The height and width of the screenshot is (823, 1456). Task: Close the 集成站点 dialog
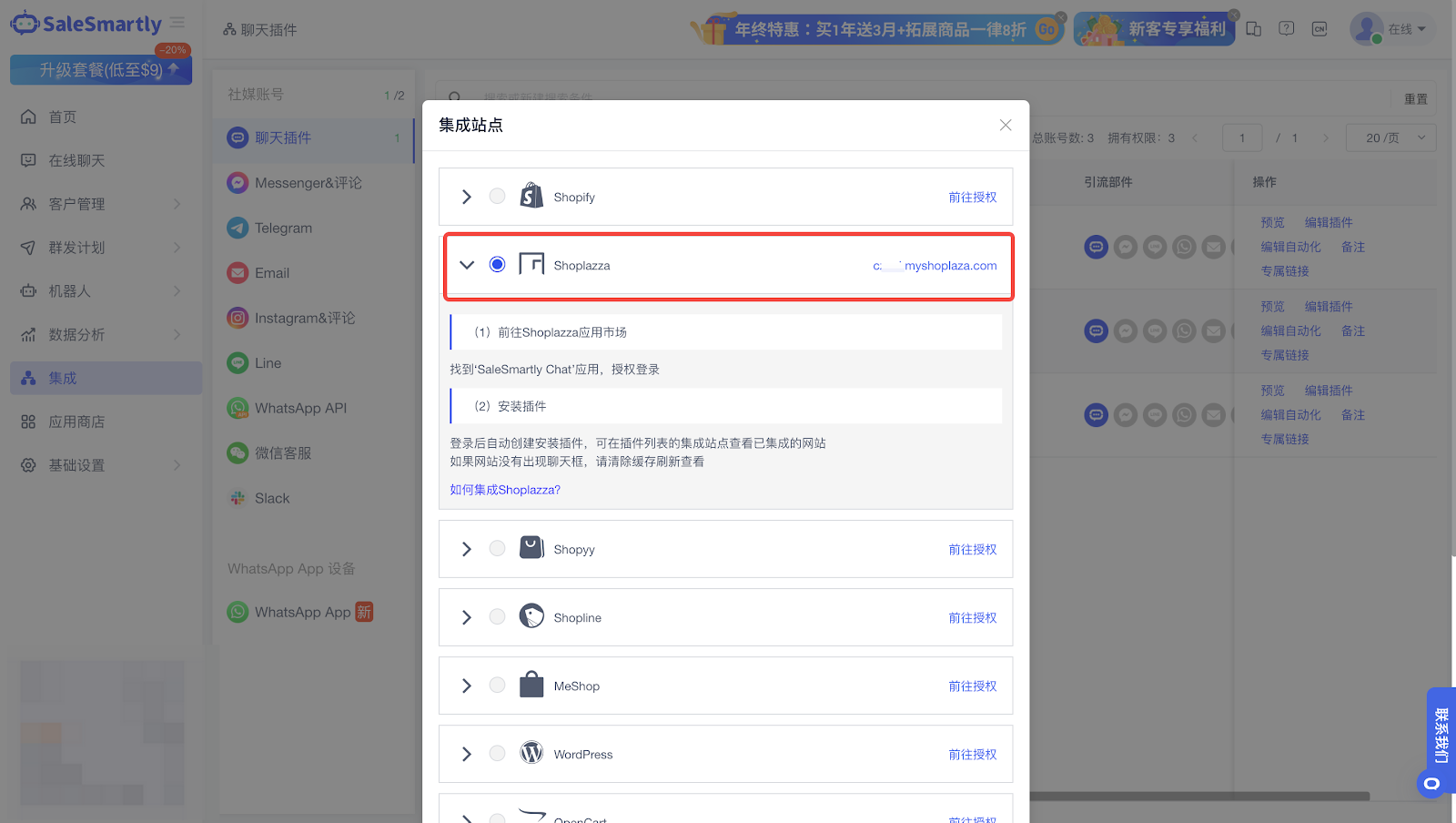point(1006,125)
